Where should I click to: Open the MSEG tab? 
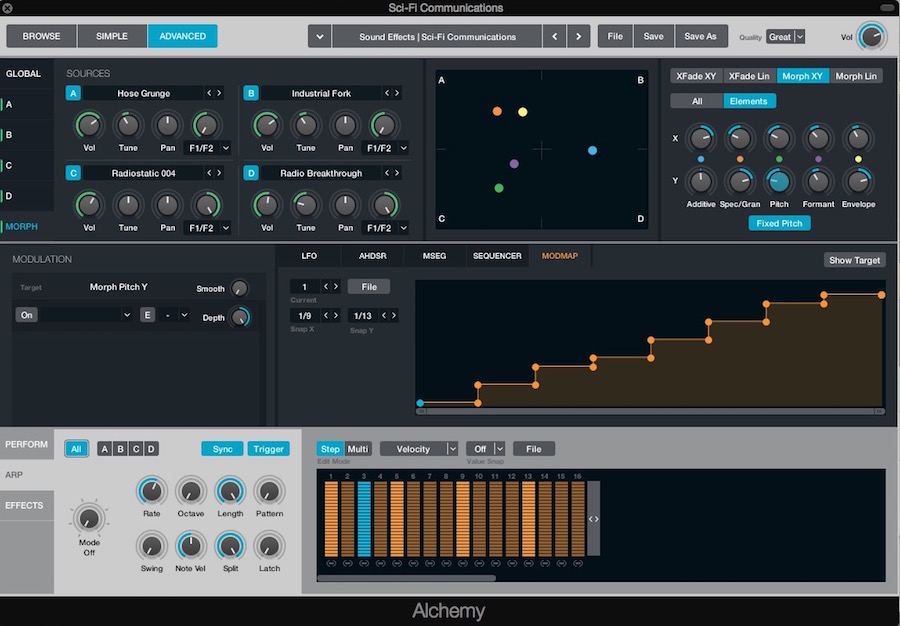435,255
